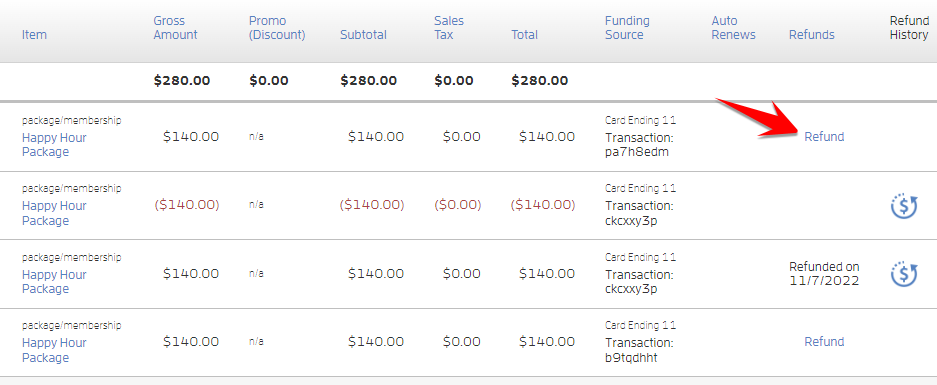Sort by Subtotal column header
The height and width of the screenshot is (385, 937).
[x=363, y=35]
